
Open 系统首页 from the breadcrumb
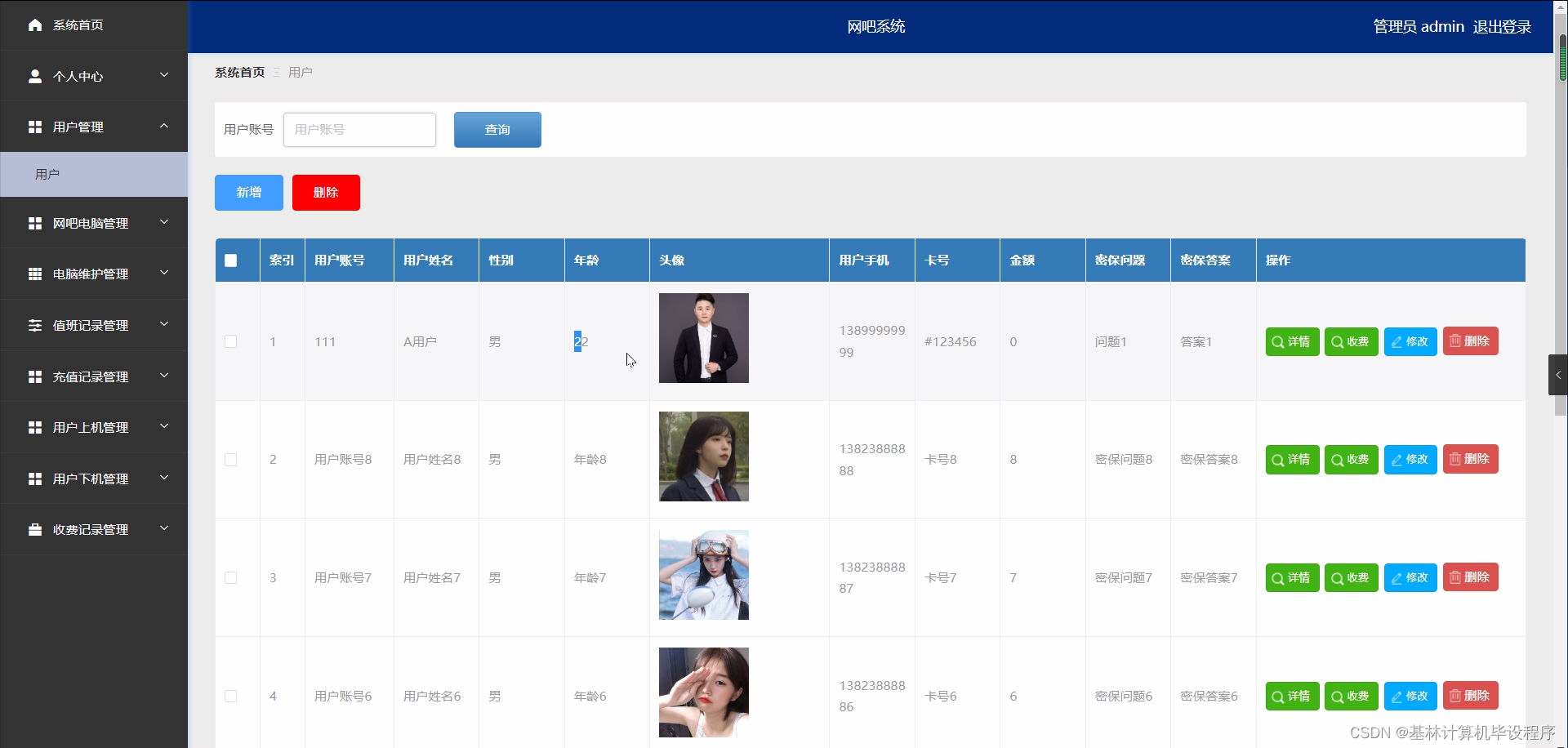pyautogui.click(x=239, y=72)
